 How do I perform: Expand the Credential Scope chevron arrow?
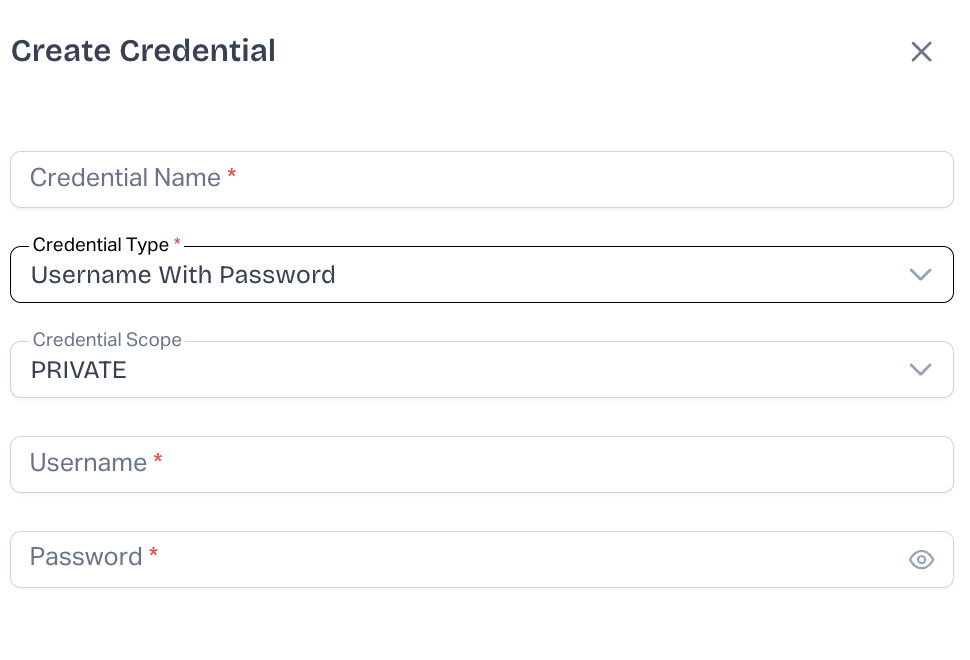(x=920, y=370)
